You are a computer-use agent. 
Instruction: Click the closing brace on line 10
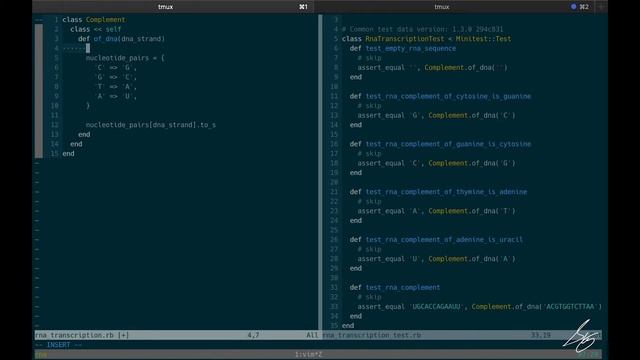(x=88, y=106)
